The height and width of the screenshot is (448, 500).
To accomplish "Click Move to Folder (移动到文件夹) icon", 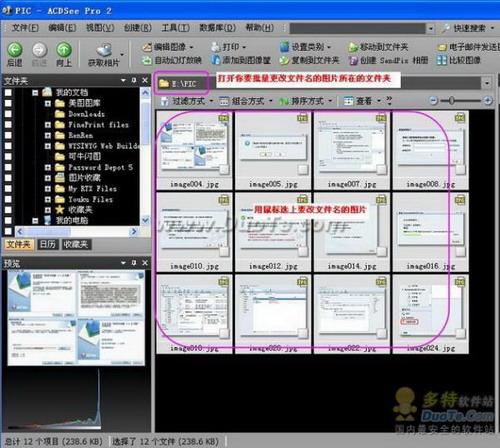I will click(353, 47).
